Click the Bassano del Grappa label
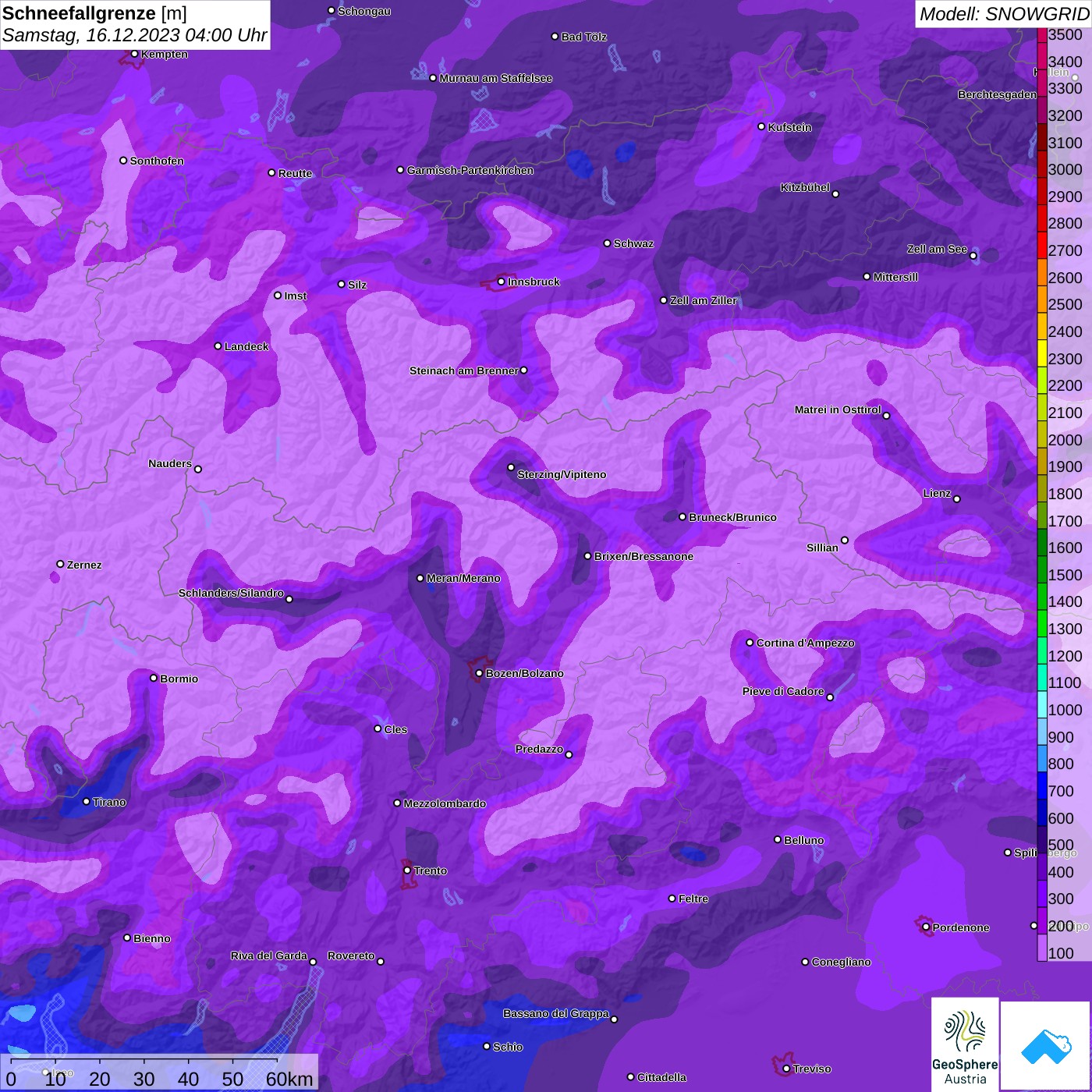Image resolution: width=1092 pixels, height=1092 pixels. 555,1013
